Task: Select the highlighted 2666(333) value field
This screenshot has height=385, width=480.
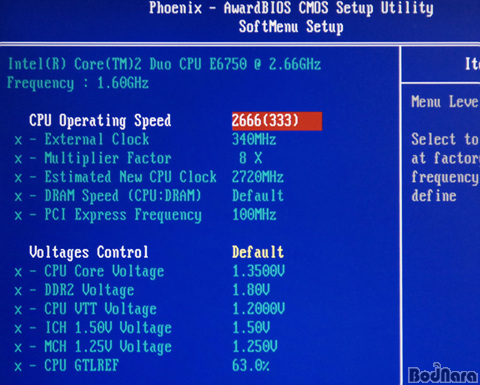Action: click(x=277, y=121)
